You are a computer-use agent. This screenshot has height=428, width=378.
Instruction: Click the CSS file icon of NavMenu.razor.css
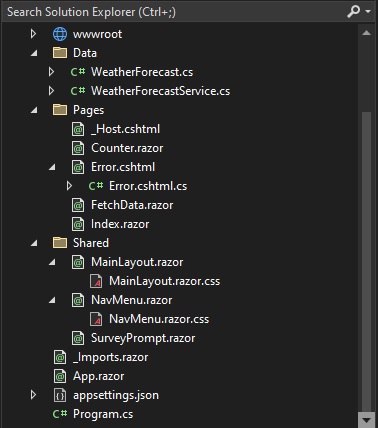point(96,319)
